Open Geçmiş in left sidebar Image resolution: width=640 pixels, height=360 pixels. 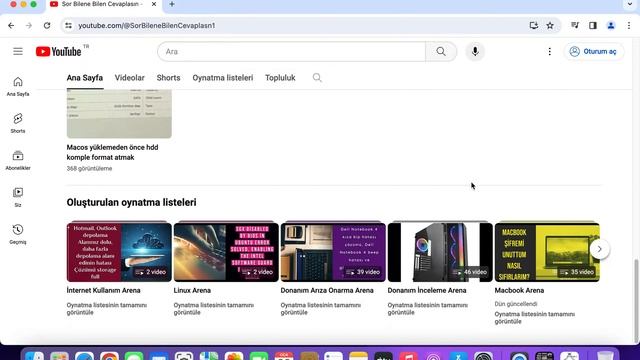point(18,234)
